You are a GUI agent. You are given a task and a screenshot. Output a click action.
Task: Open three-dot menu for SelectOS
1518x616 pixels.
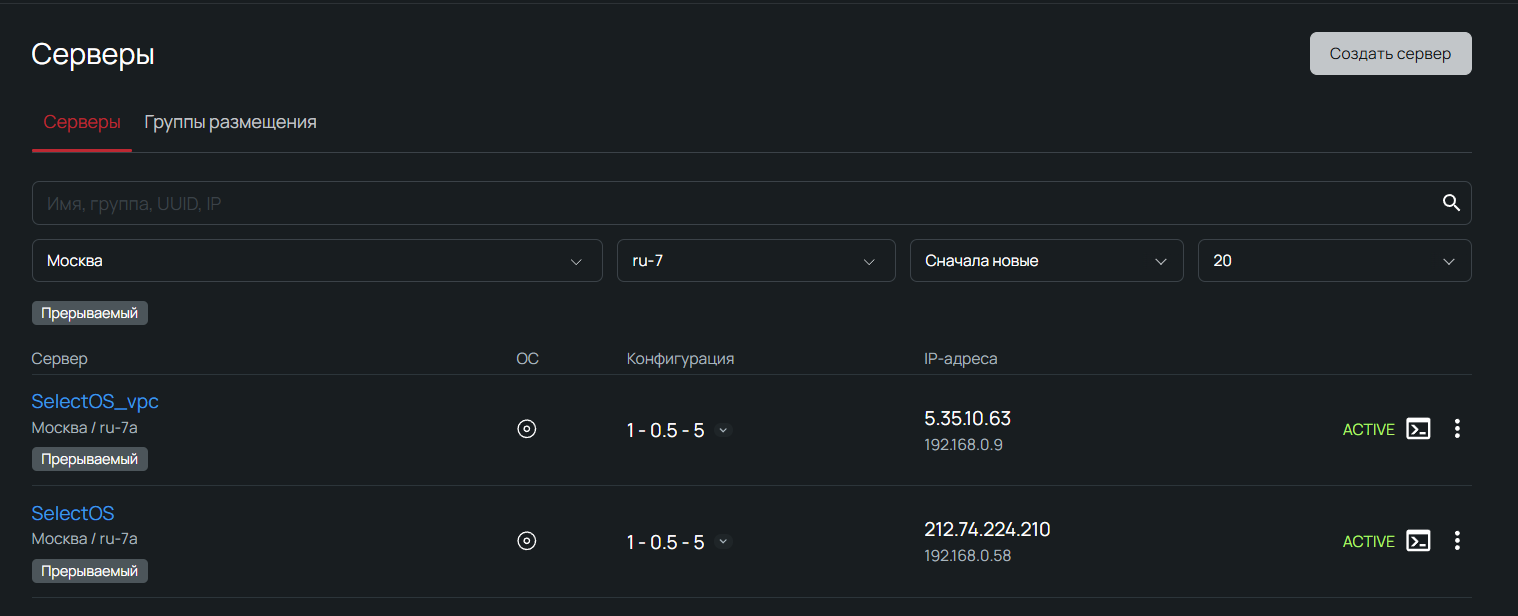pos(1457,541)
